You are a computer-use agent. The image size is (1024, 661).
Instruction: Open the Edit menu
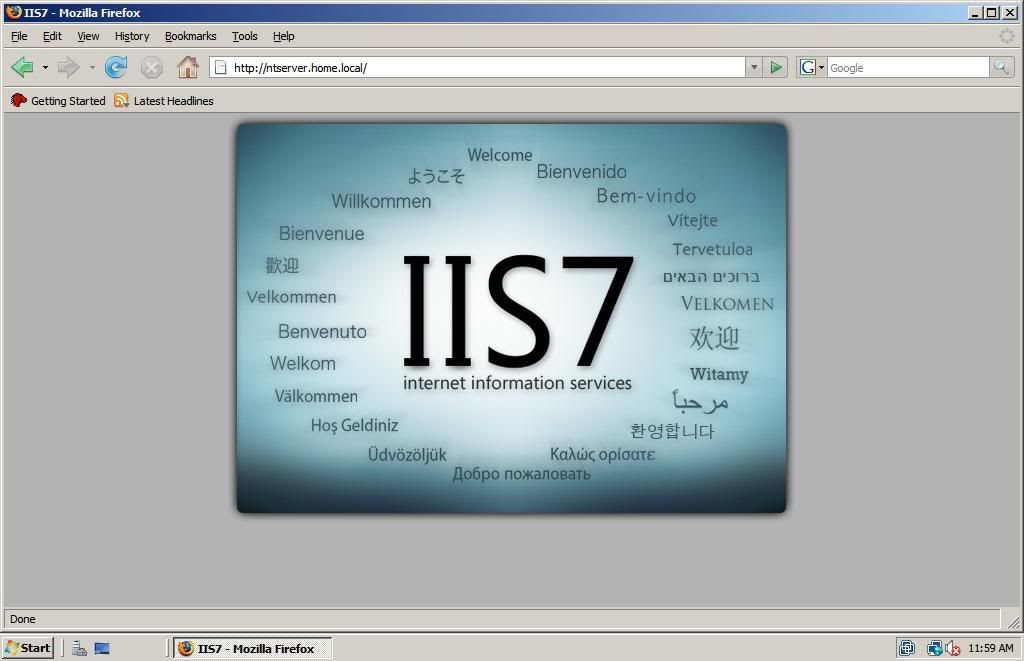(52, 36)
